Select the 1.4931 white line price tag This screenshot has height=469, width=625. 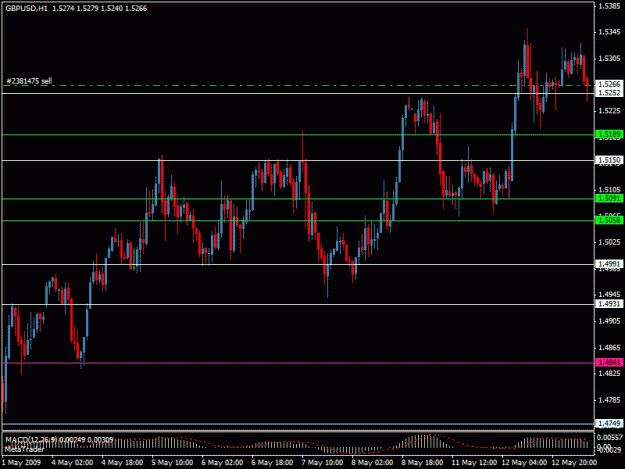[609, 304]
